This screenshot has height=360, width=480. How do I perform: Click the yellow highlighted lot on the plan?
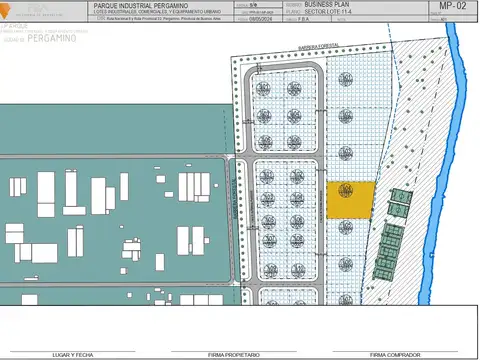pyautogui.click(x=350, y=200)
